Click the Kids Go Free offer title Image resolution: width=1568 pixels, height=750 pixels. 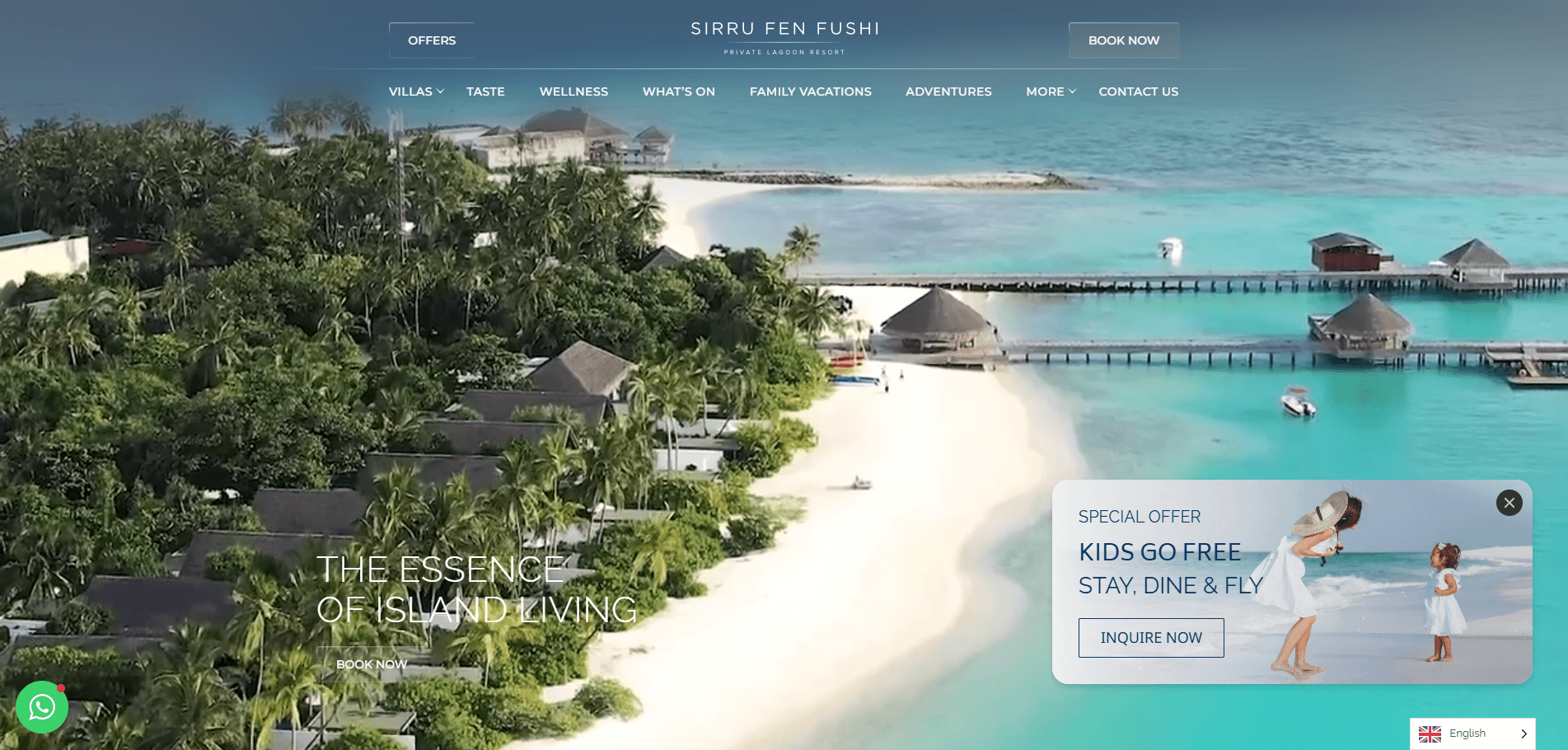click(x=1160, y=552)
